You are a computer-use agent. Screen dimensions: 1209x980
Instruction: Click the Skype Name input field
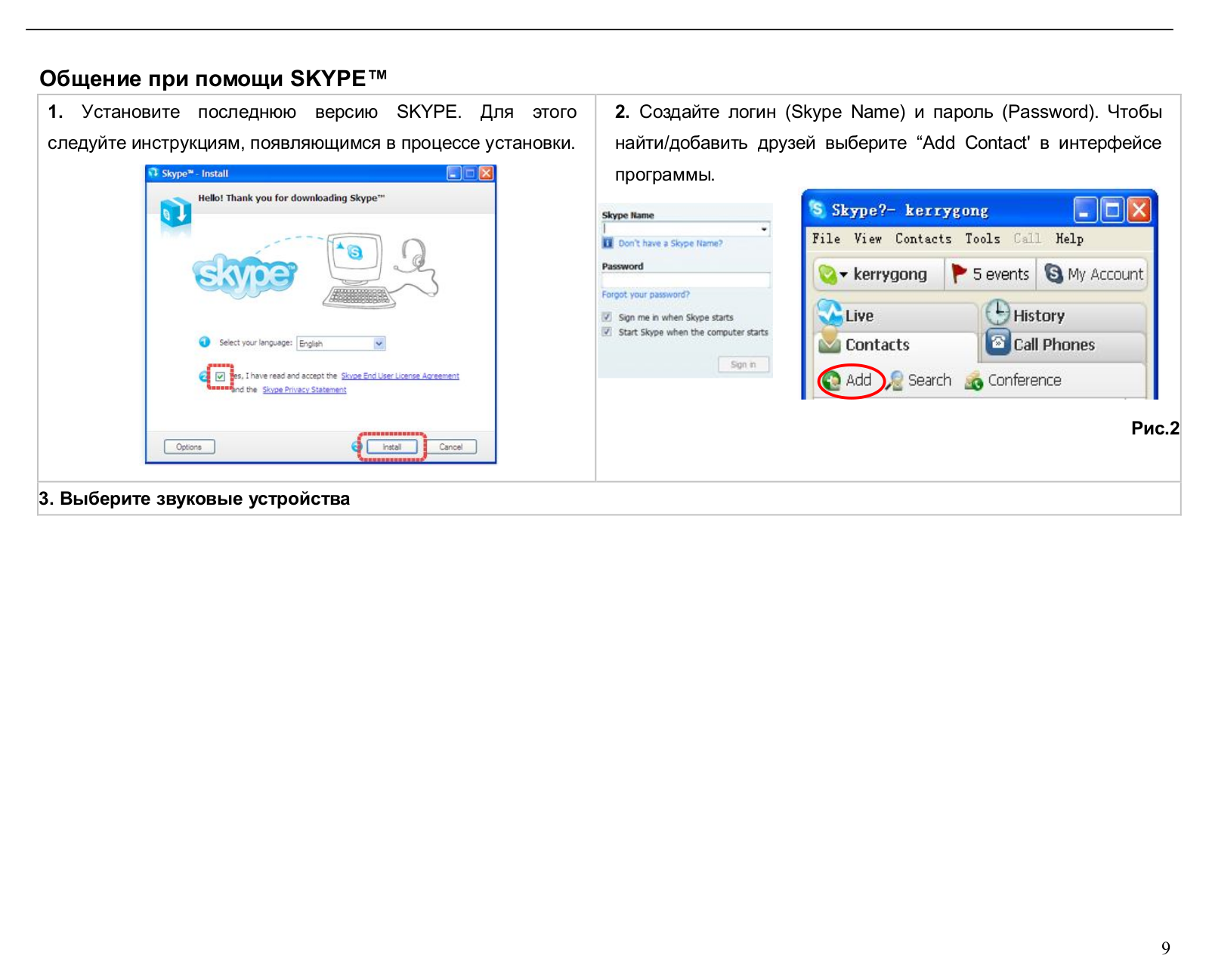(x=685, y=228)
